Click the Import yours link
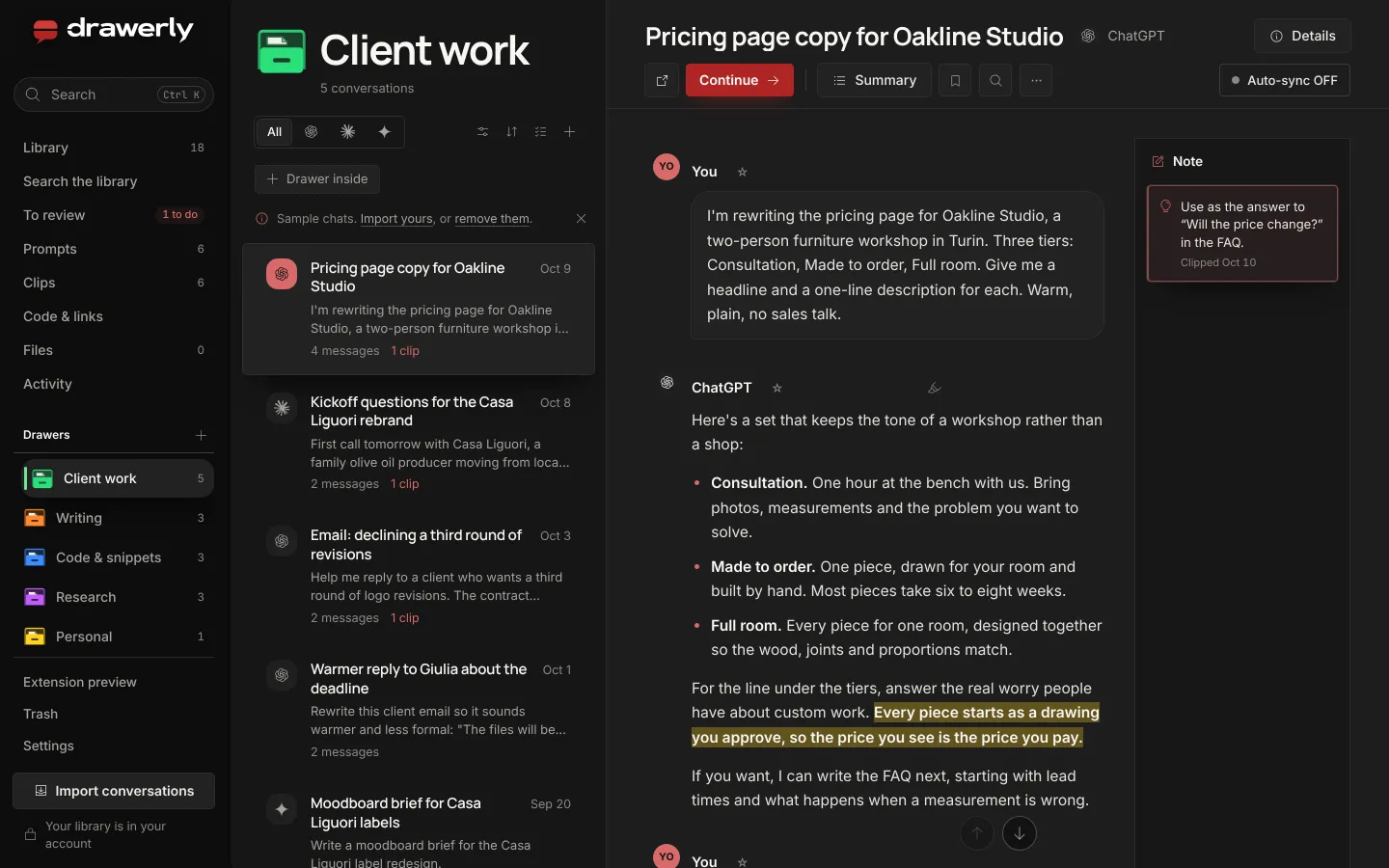Screen dimensions: 1389x868 (x=396, y=219)
